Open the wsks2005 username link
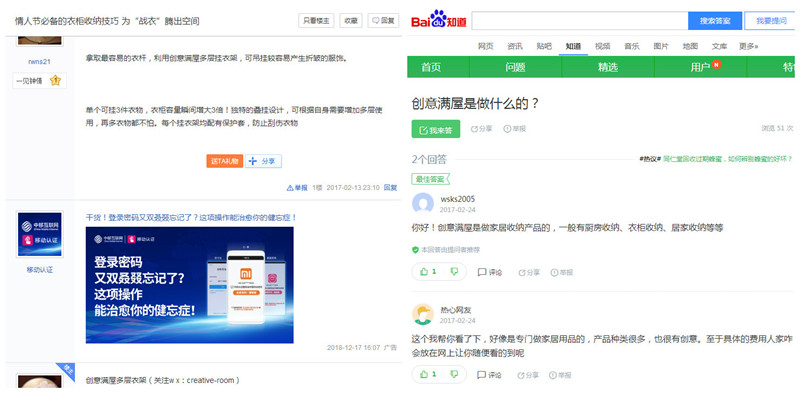800x393 pixels. click(458, 199)
